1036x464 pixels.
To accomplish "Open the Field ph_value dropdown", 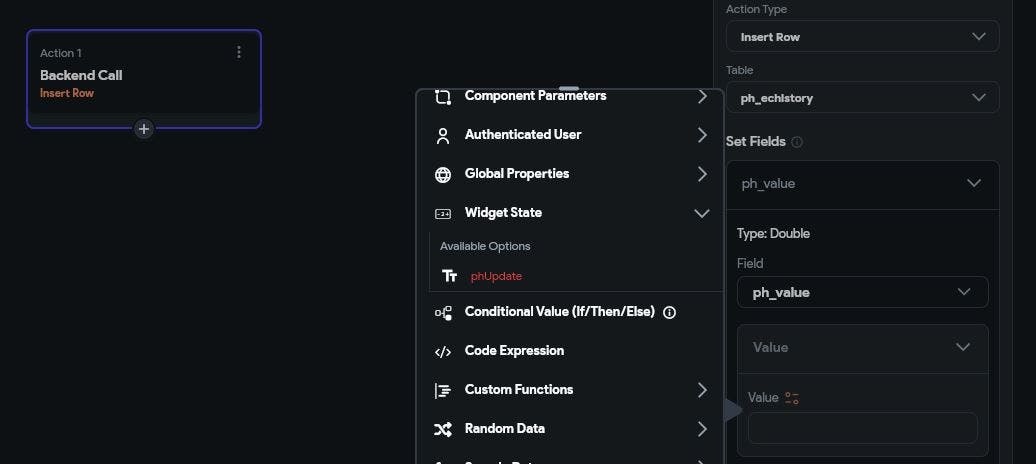I will 862,292.
